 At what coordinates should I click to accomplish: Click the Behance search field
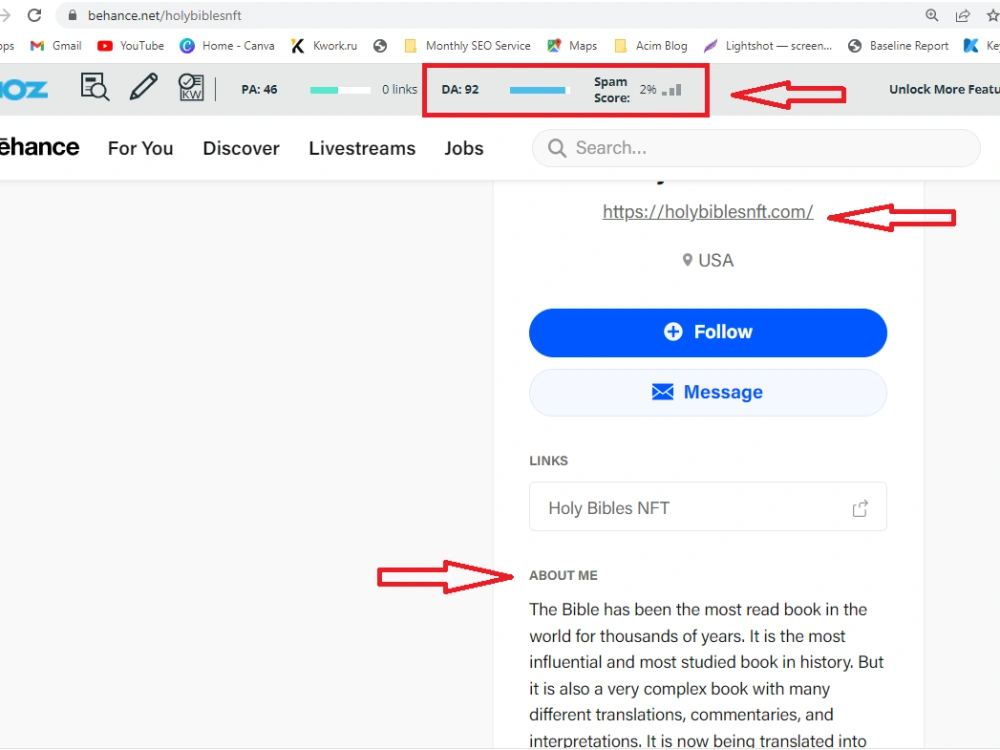[x=756, y=148]
